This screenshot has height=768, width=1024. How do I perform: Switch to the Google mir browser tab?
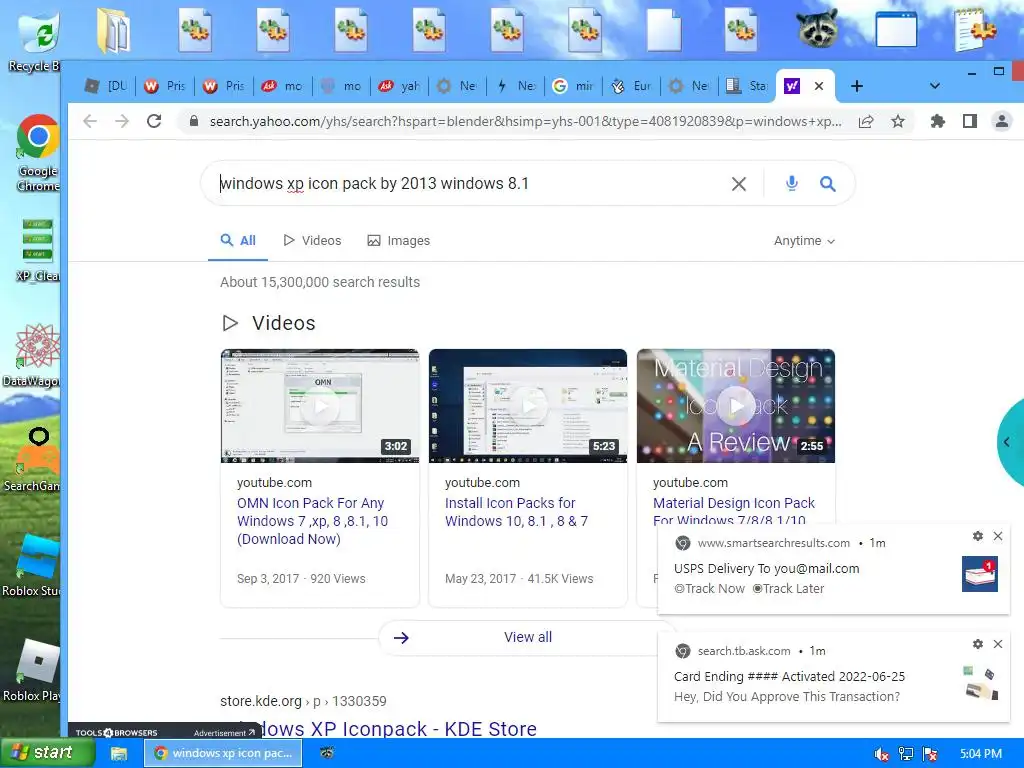coord(573,86)
